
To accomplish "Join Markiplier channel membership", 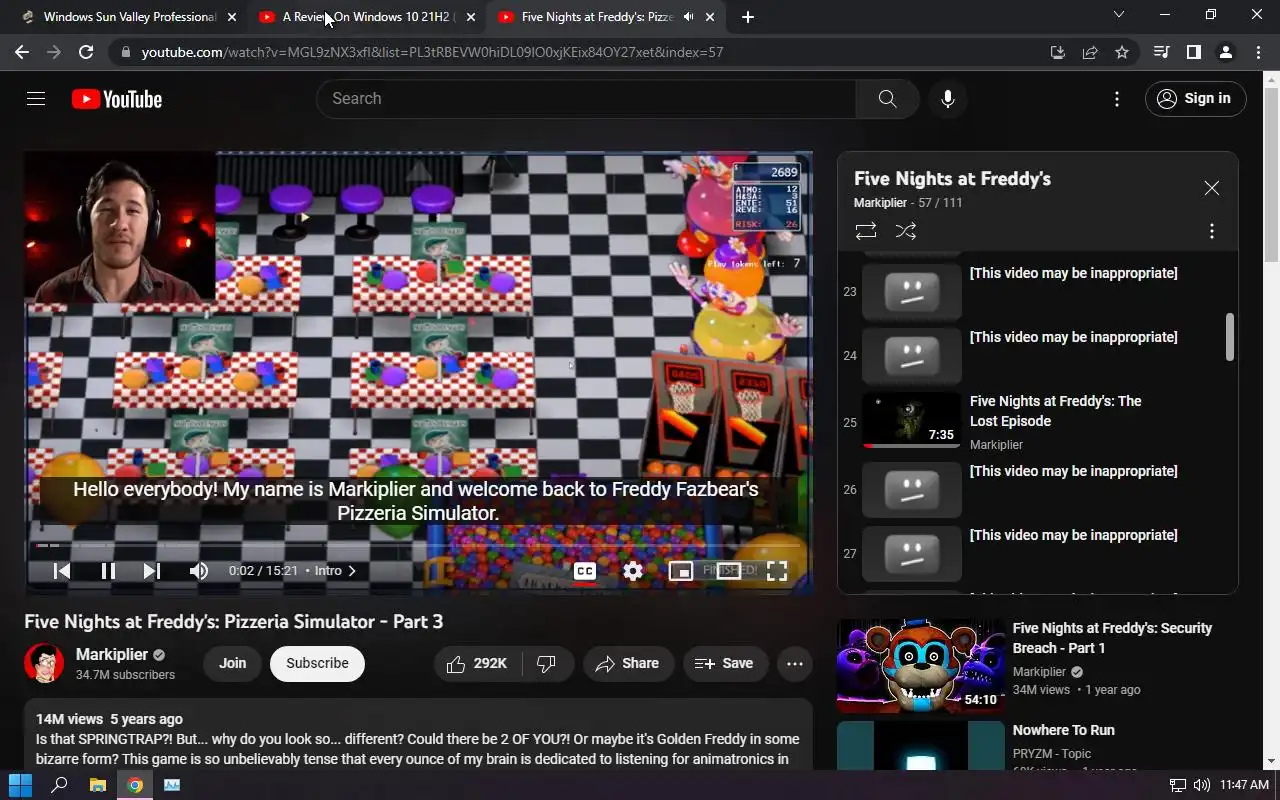I will (x=233, y=664).
